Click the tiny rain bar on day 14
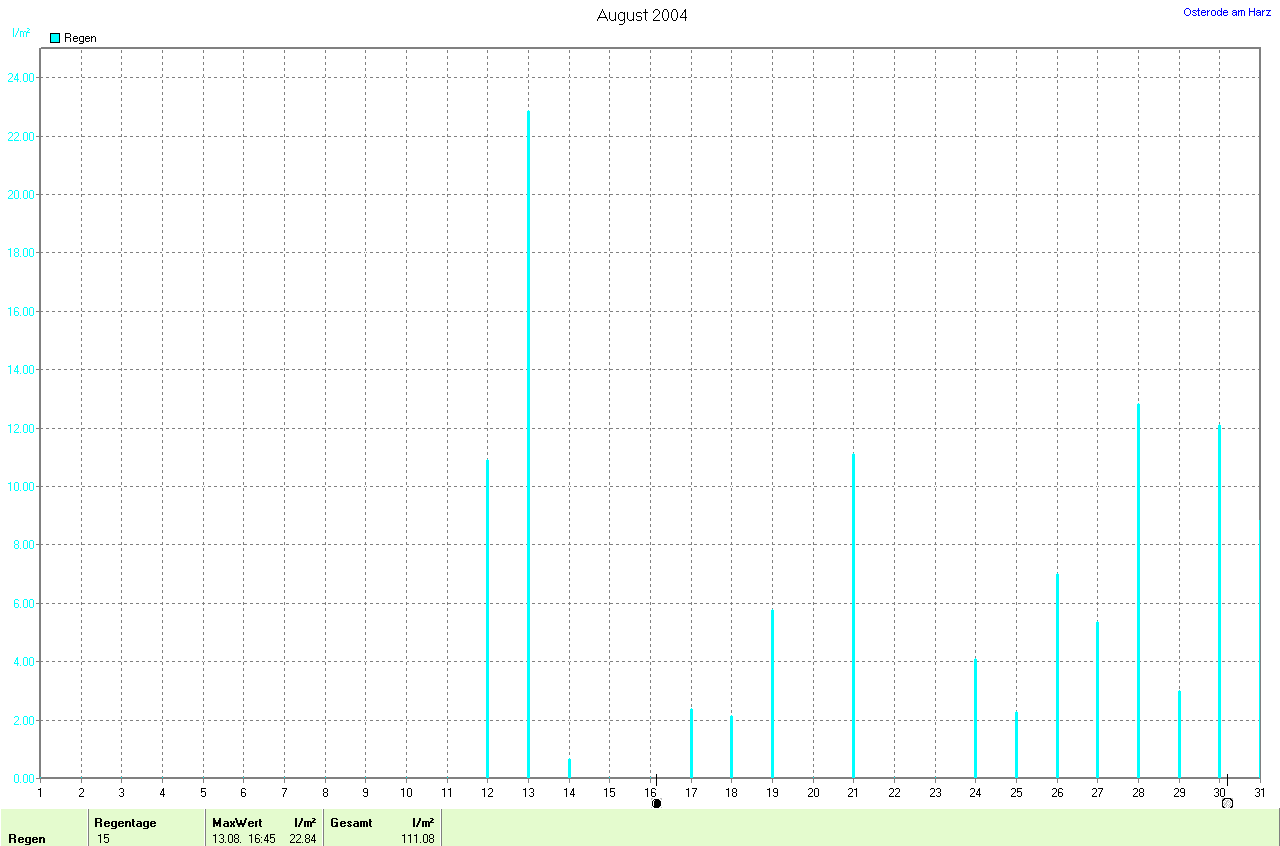The width and height of the screenshot is (1280, 846). 569,768
